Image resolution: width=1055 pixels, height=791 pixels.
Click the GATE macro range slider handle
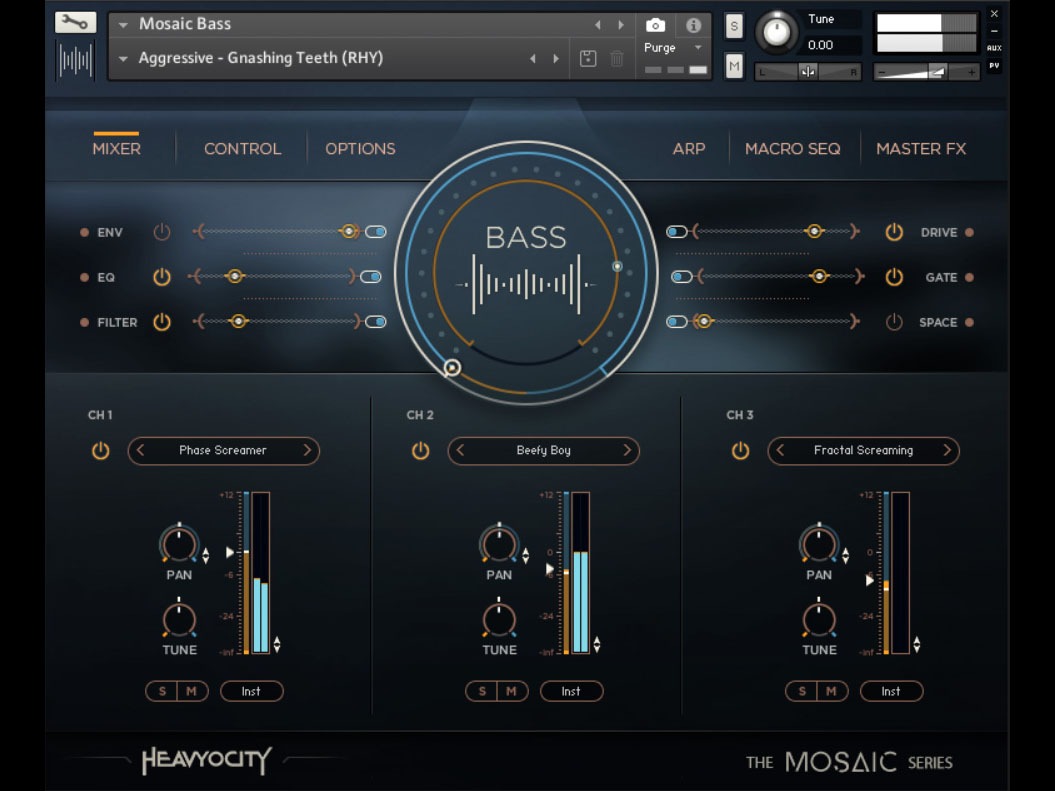[x=819, y=276]
